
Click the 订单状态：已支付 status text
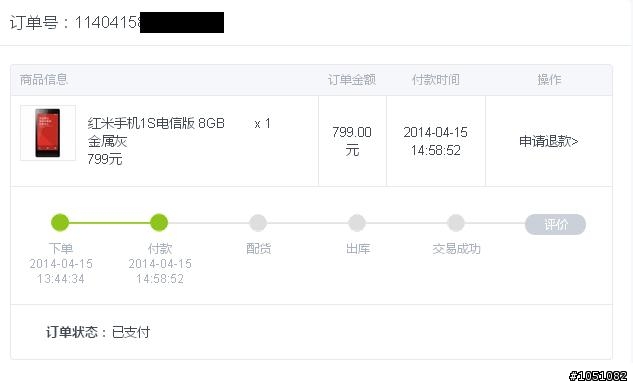[98, 332]
